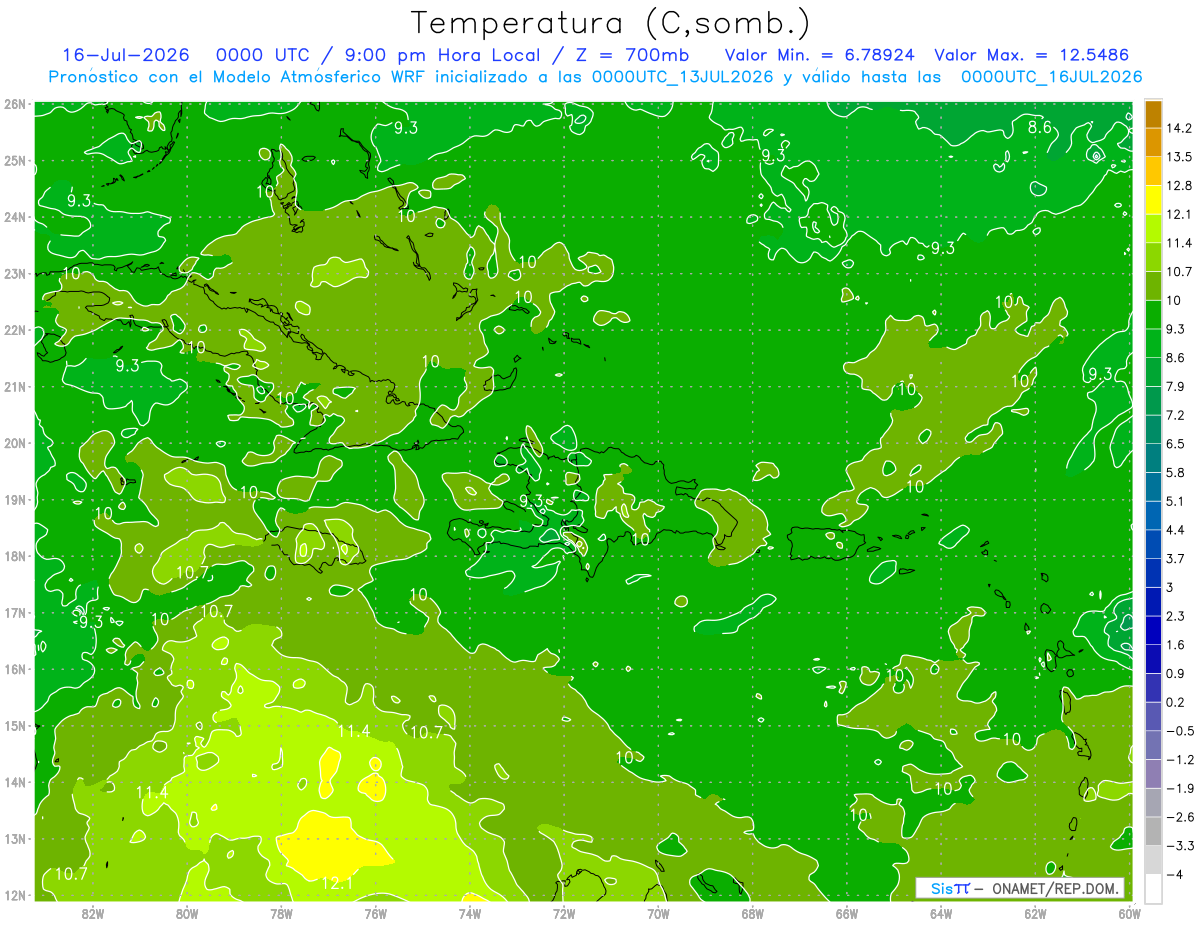Click 'Pronóstico con el Modelo Atmósferico WRF' text
This screenshot has height=927, width=1200.
pyautogui.click(x=238, y=77)
